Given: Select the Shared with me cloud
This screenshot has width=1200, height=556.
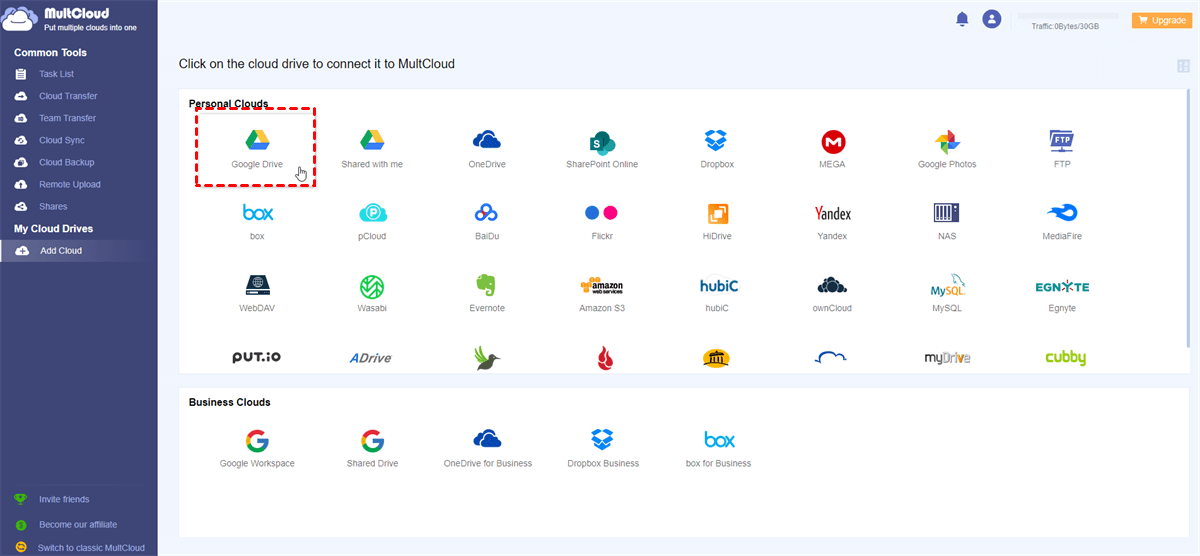Looking at the screenshot, I should [x=372, y=148].
